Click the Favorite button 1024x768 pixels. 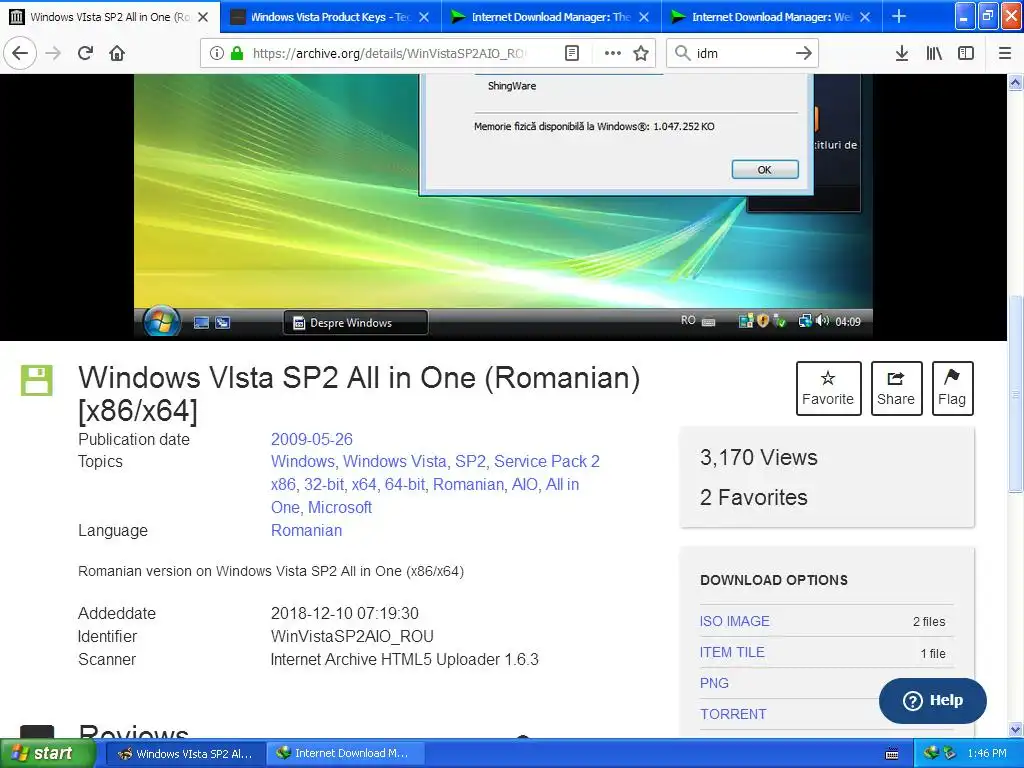point(828,388)
